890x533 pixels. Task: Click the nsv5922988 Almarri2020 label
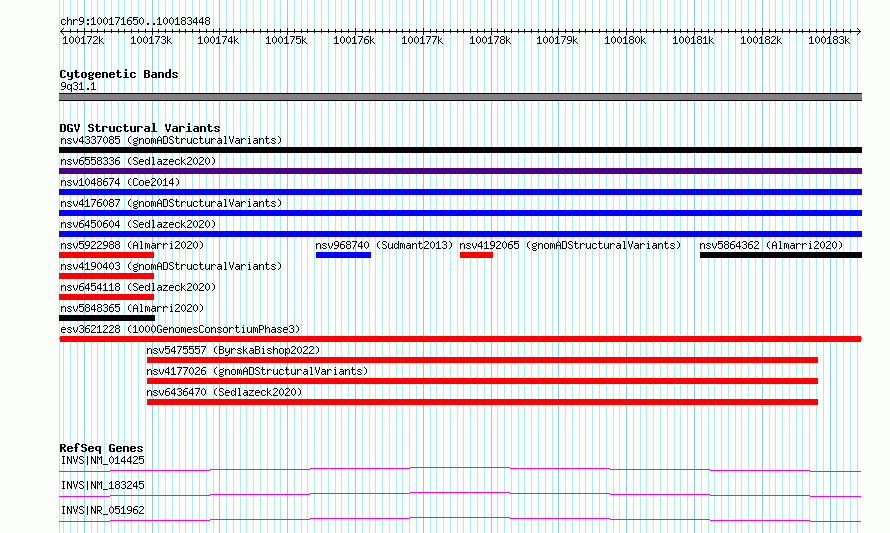coord(132,245)
